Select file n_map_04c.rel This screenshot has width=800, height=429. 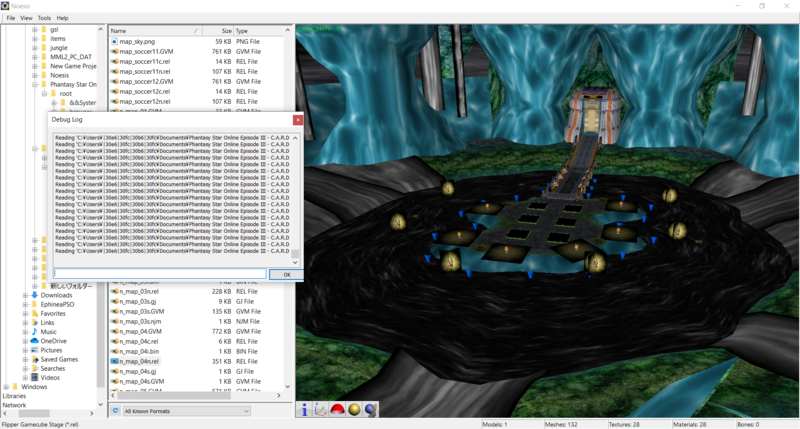[x=139, y=341]
